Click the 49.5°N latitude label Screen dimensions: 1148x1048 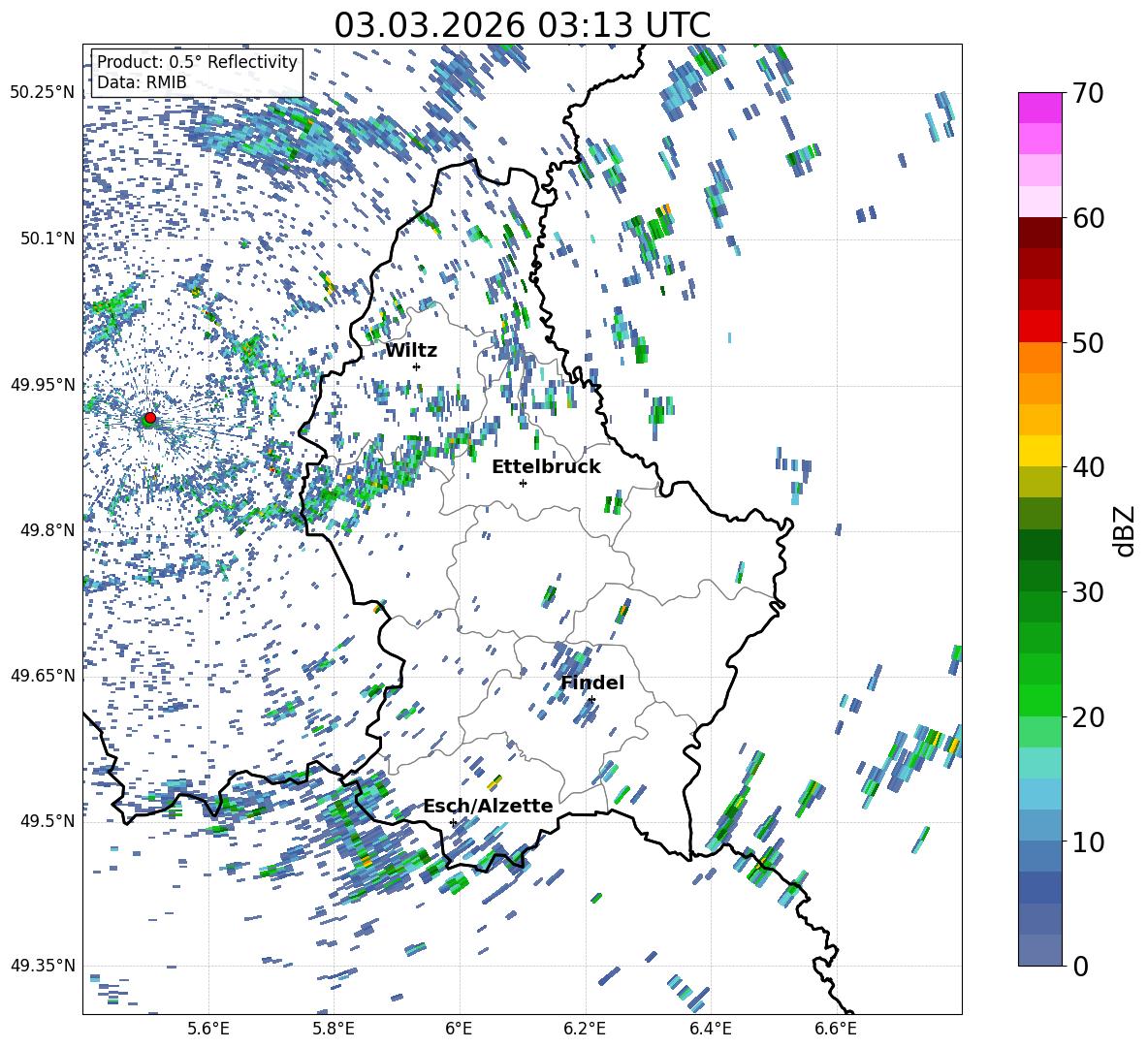coord(47,821)
